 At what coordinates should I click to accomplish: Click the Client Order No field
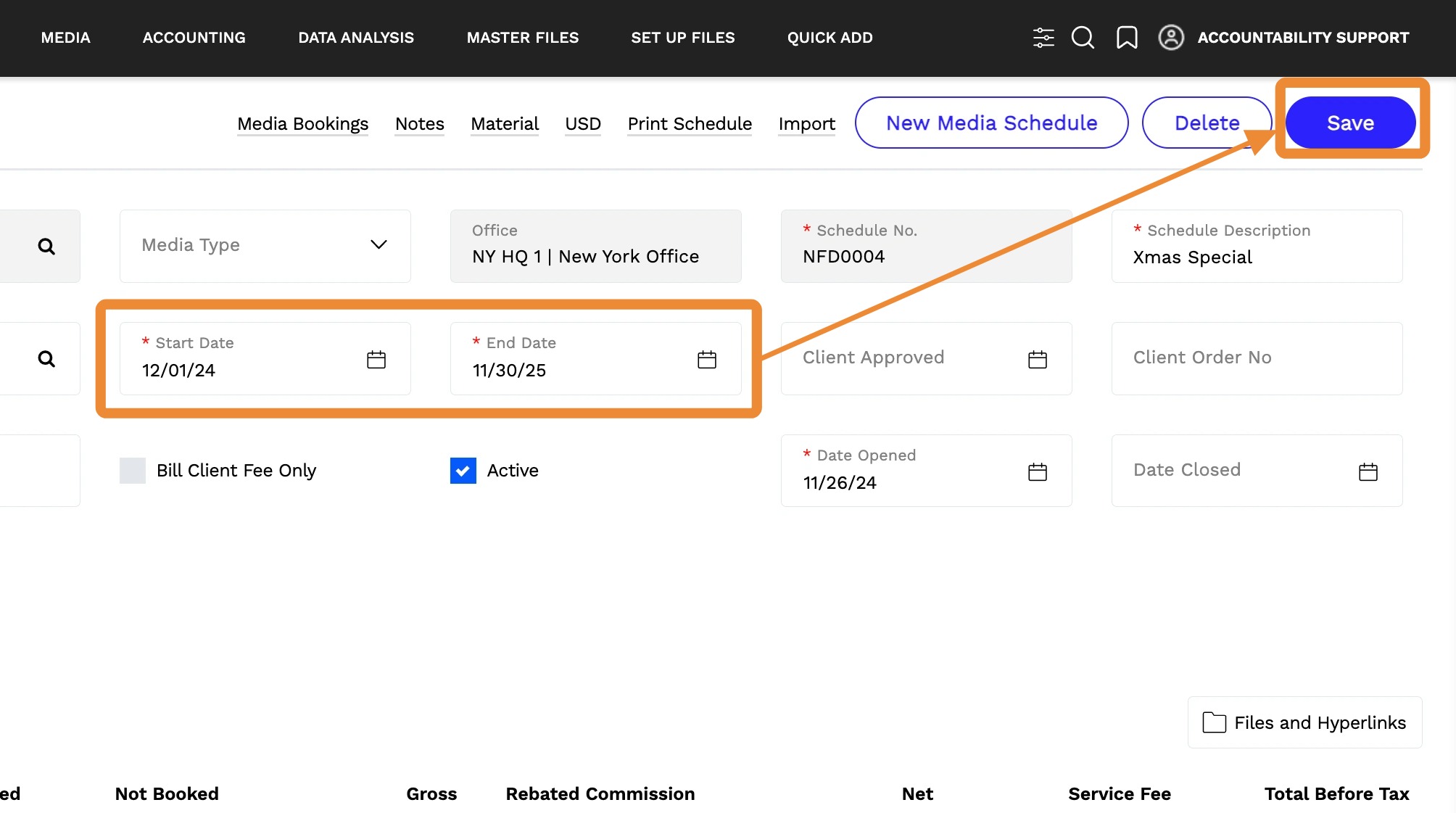(1257, 358)
